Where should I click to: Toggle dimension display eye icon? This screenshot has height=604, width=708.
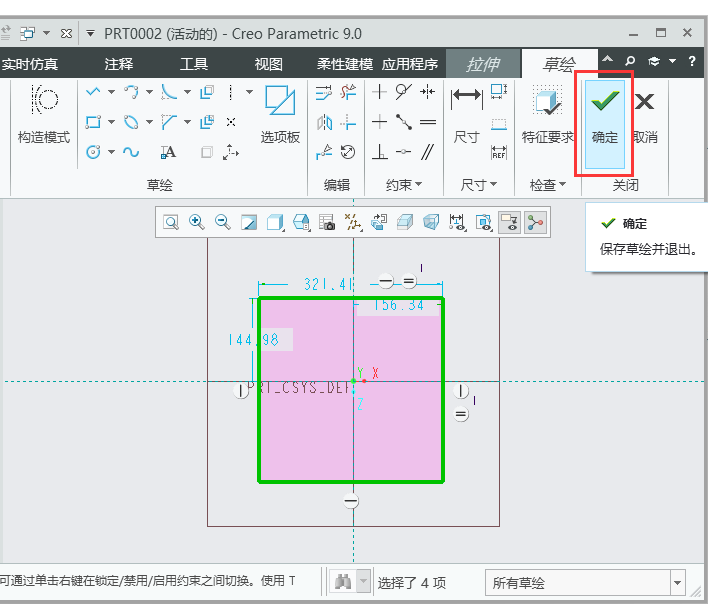tap(457, 222)
